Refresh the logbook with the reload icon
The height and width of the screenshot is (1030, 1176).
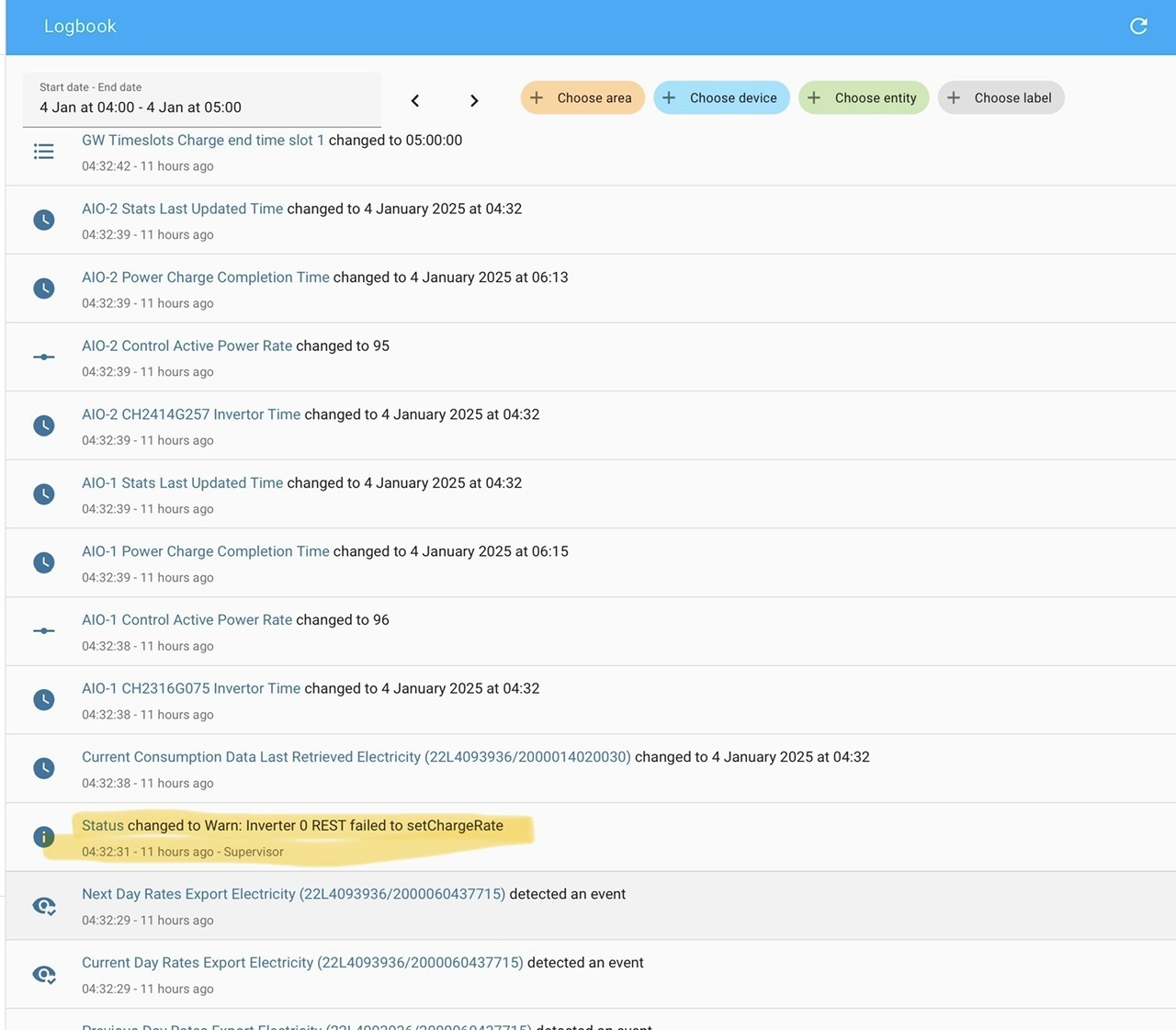tap(1138, 27)
